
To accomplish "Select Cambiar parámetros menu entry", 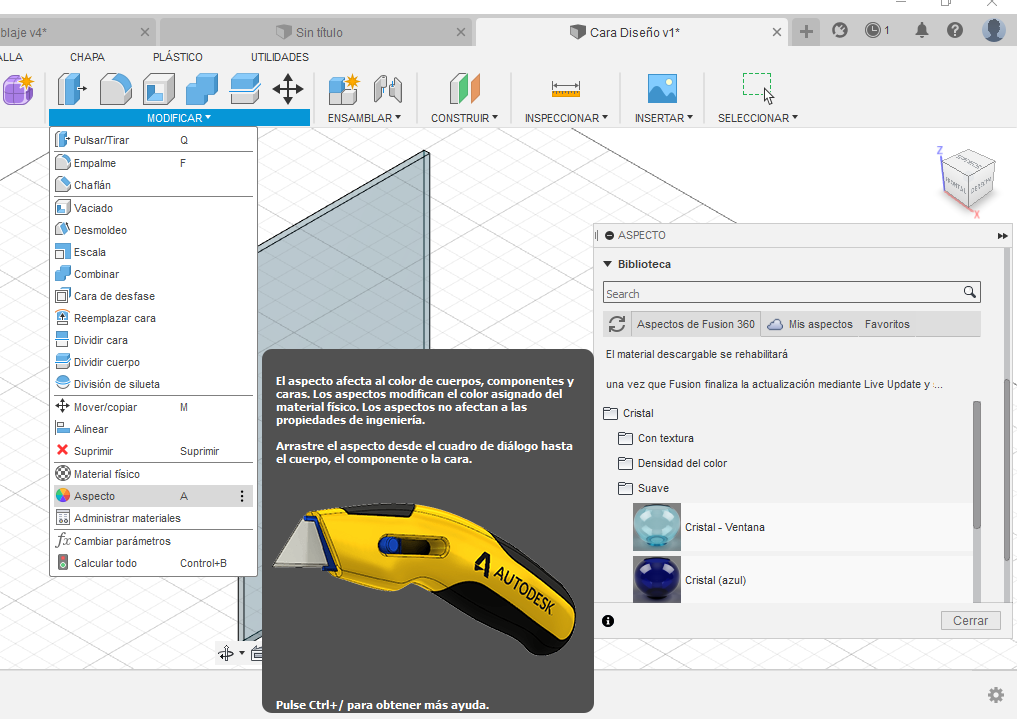I will [x=154, y=541].
